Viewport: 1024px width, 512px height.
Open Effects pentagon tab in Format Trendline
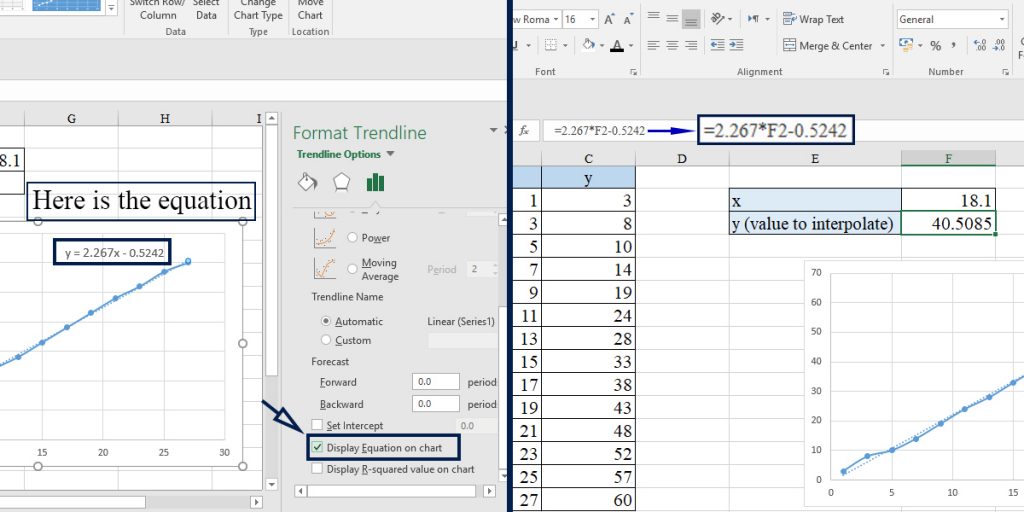(x=342, y=182)
